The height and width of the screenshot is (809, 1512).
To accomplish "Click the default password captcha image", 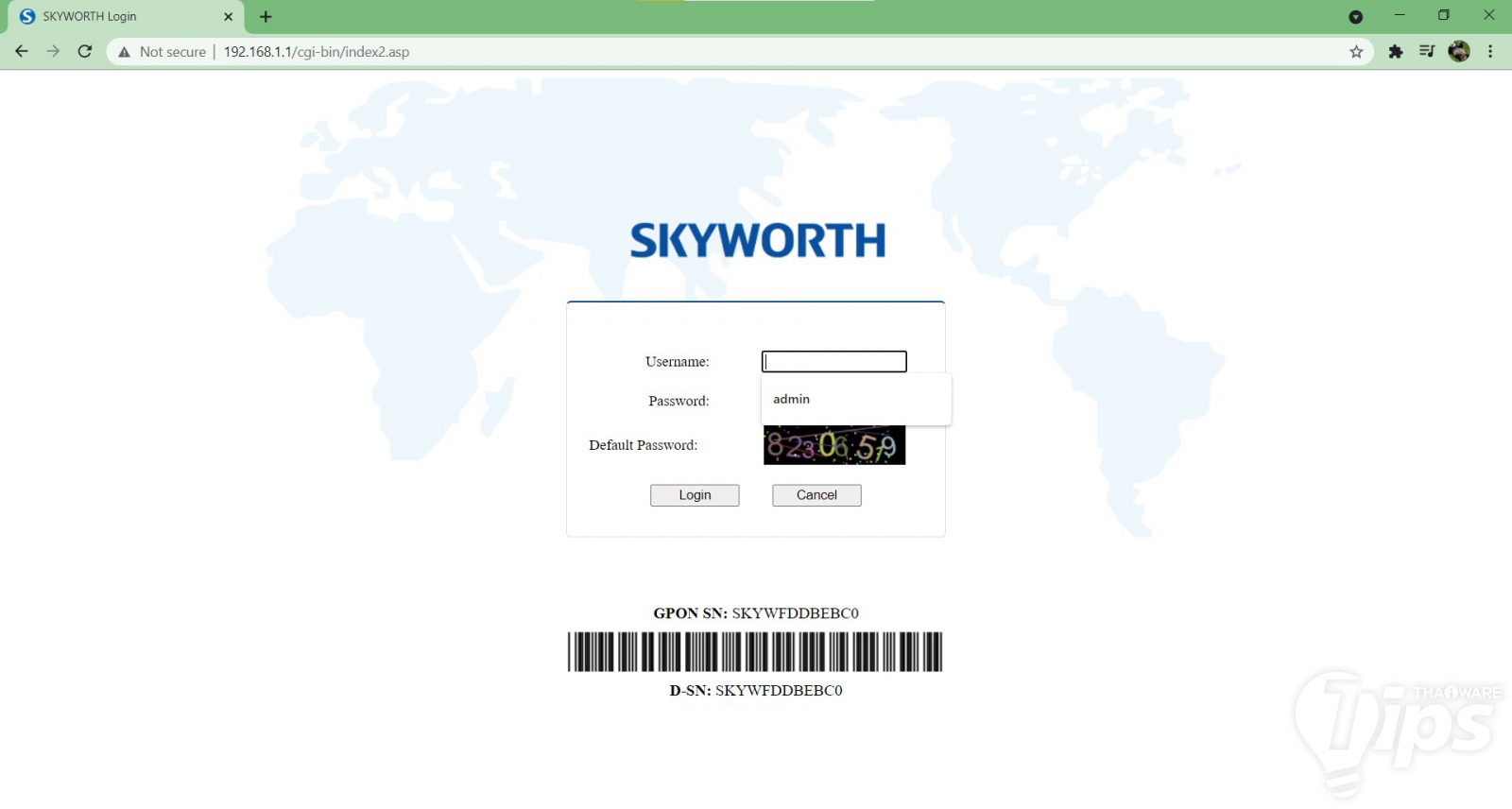I will pyautogui.click(x=834, y=445).
